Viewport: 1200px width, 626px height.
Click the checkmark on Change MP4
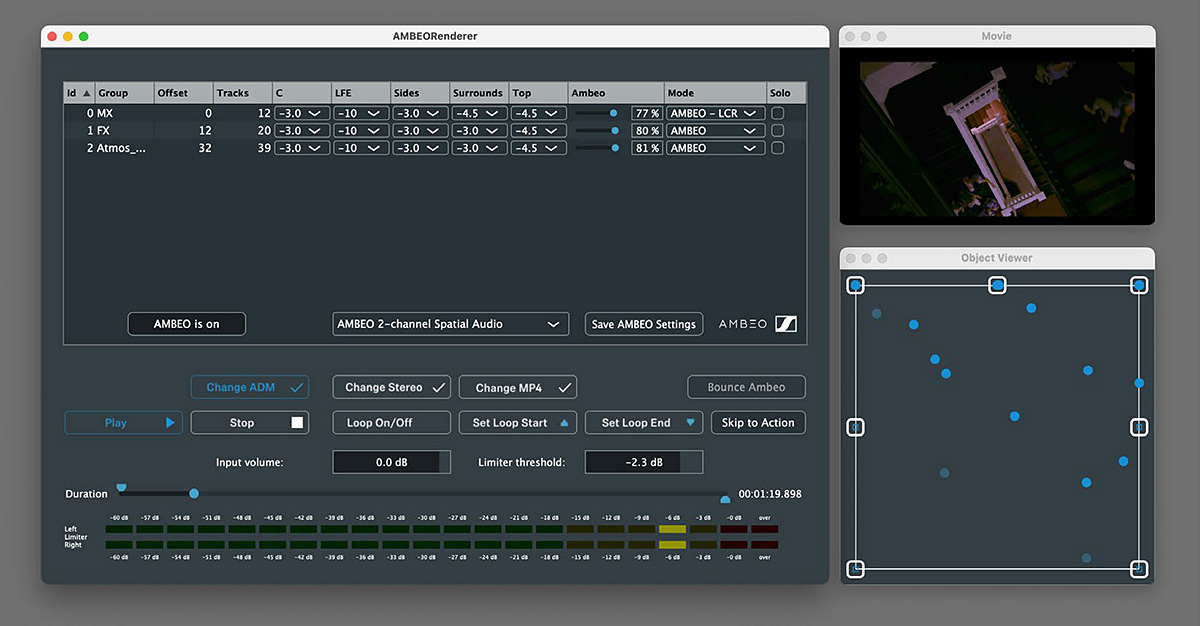point(566,387)
